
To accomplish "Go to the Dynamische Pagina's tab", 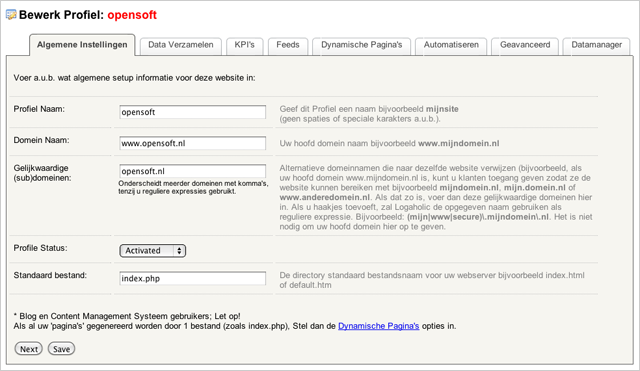I will click(x=362, y=45).
